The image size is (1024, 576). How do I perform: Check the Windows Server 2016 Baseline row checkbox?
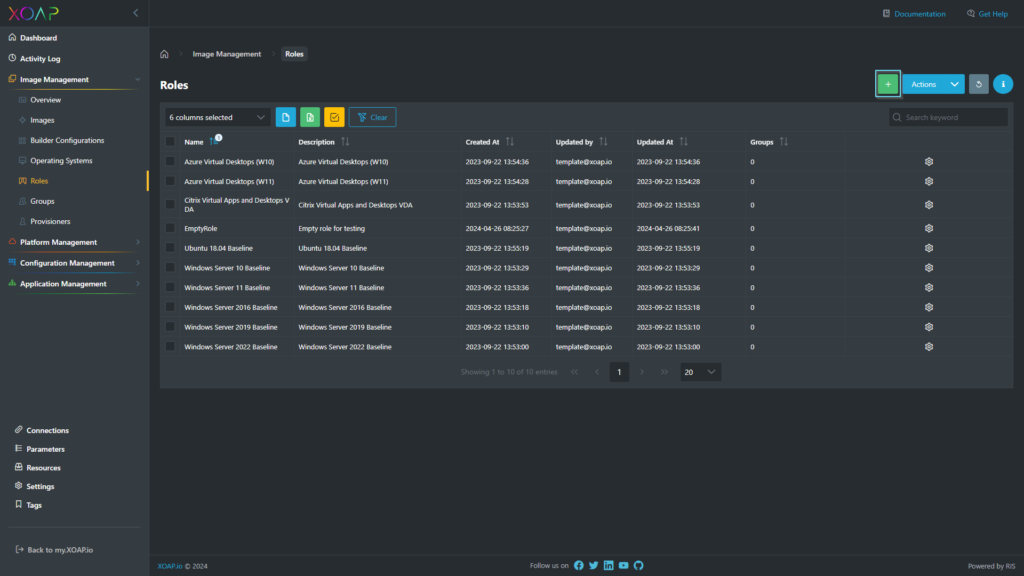tap(170, 307)
